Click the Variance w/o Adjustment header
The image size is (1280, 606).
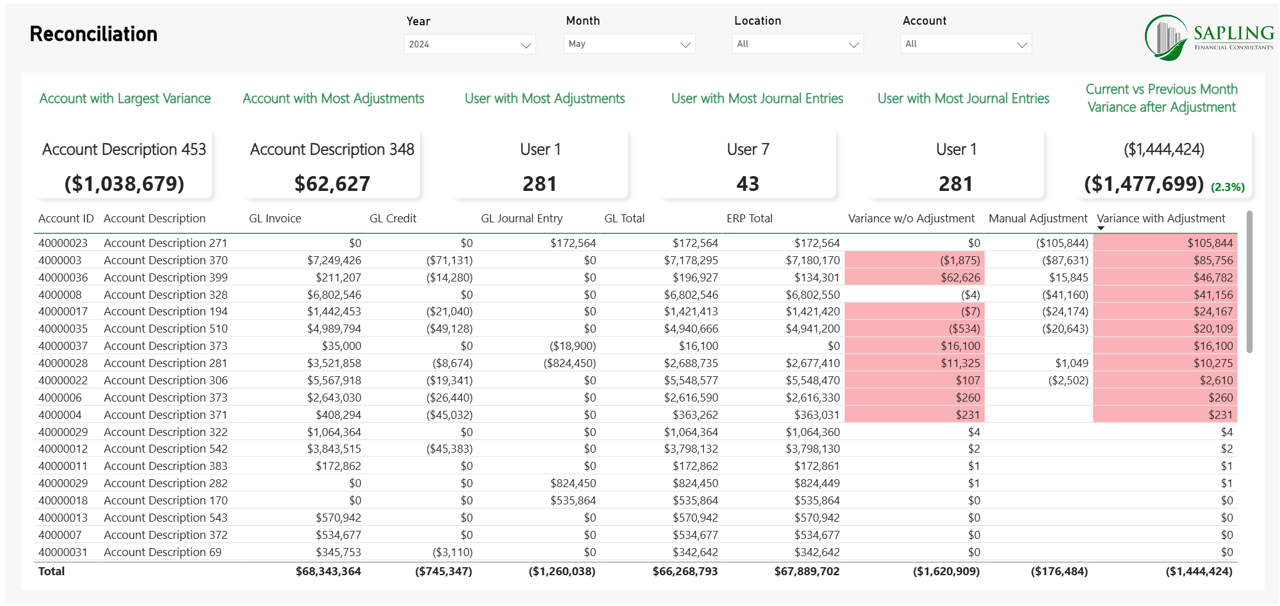pos(910,218)
